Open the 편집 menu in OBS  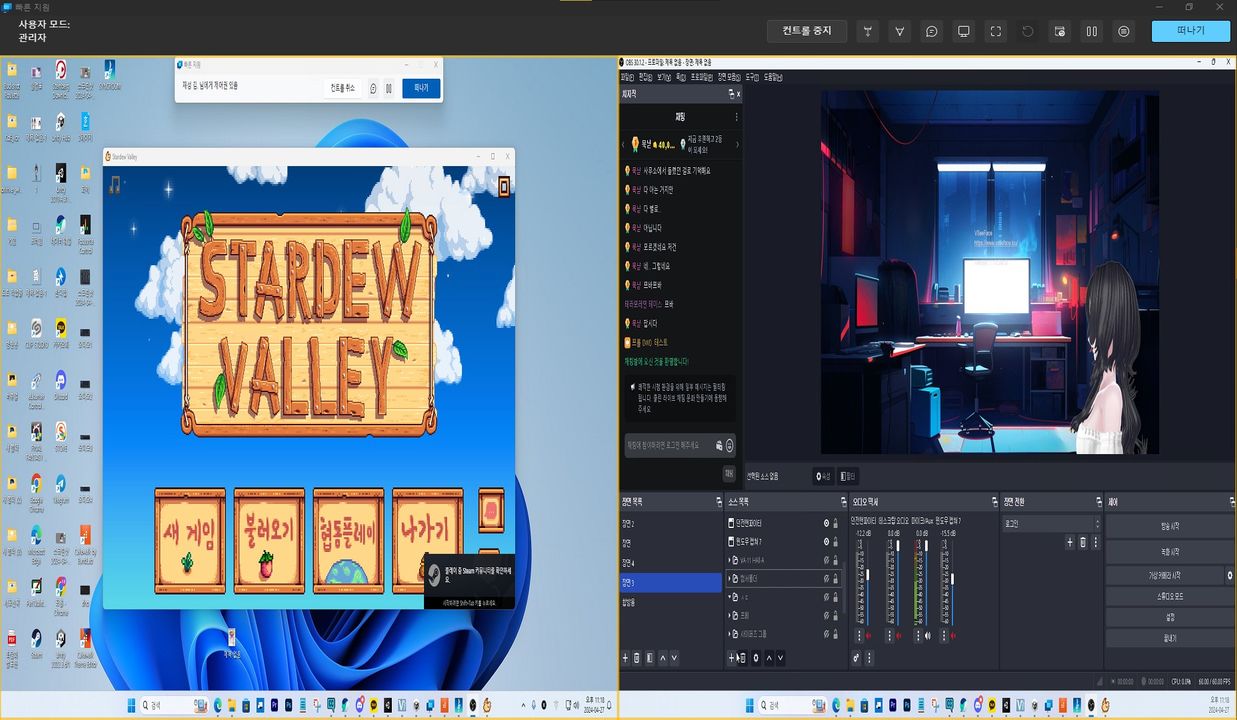pos(645,76)
